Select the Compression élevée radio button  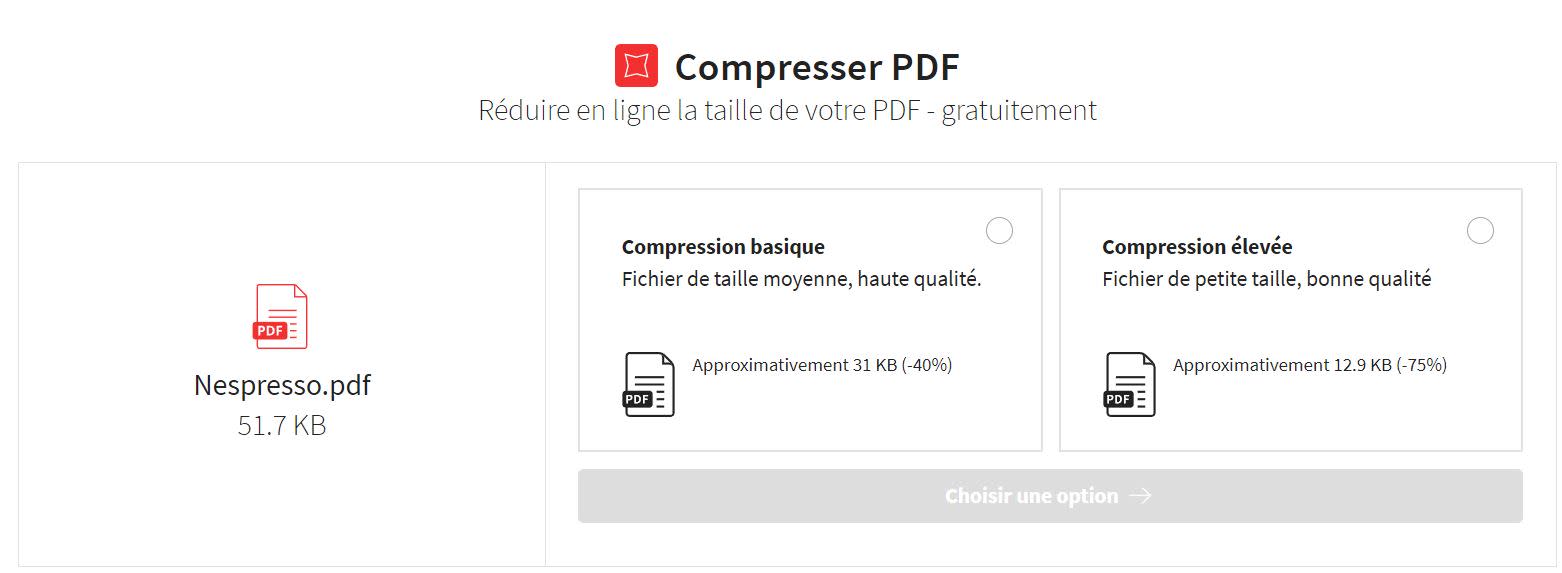click(1480, 231)
